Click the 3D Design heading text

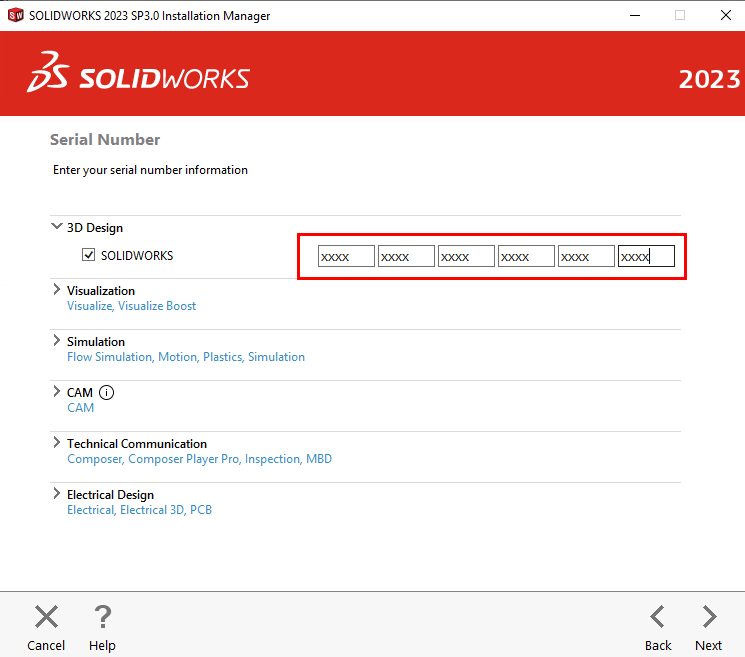(95, 228)
